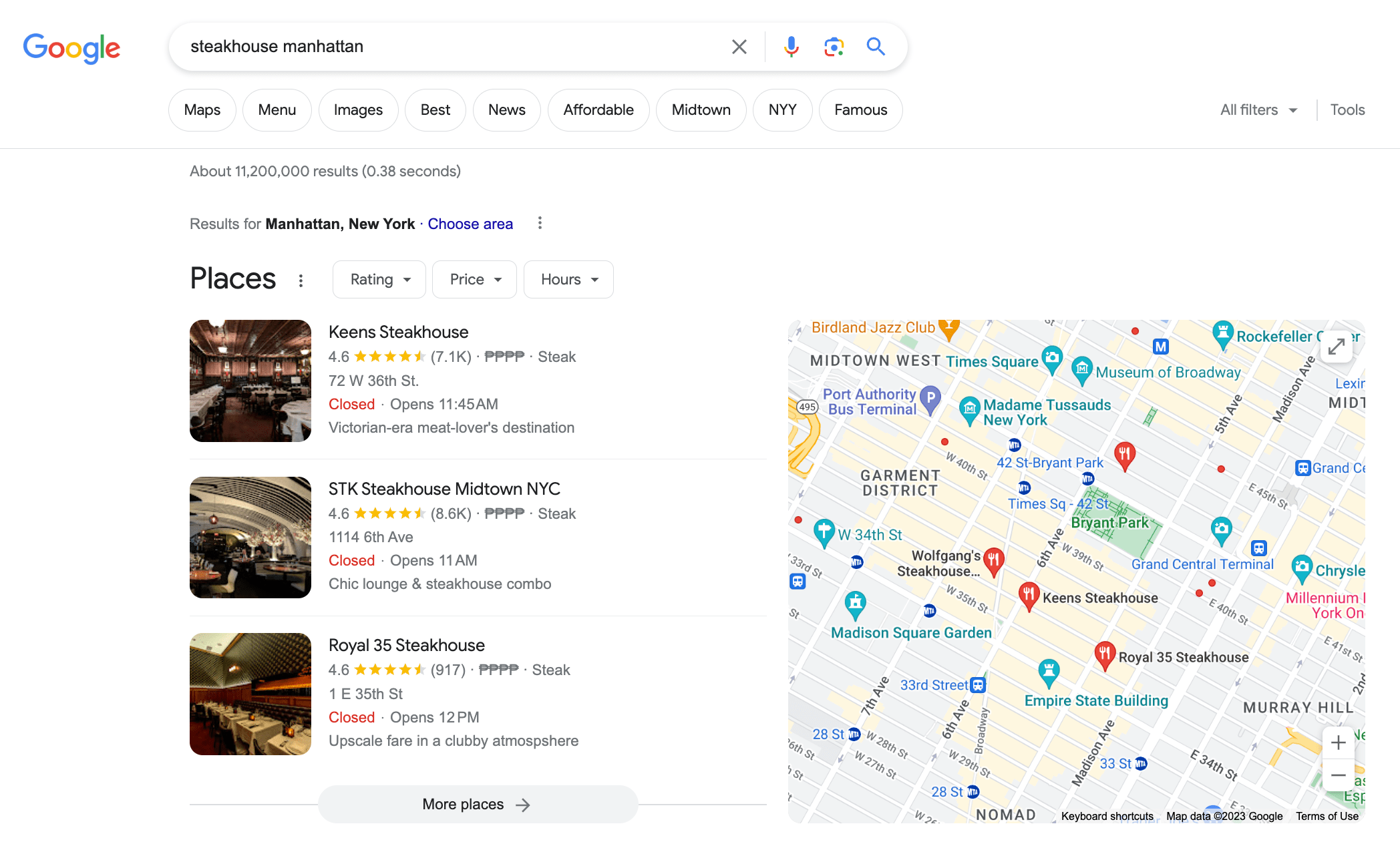Select the Madison Square Garden marker
The height and width of the screenshot is (844, 1400).
coord(855,605)
